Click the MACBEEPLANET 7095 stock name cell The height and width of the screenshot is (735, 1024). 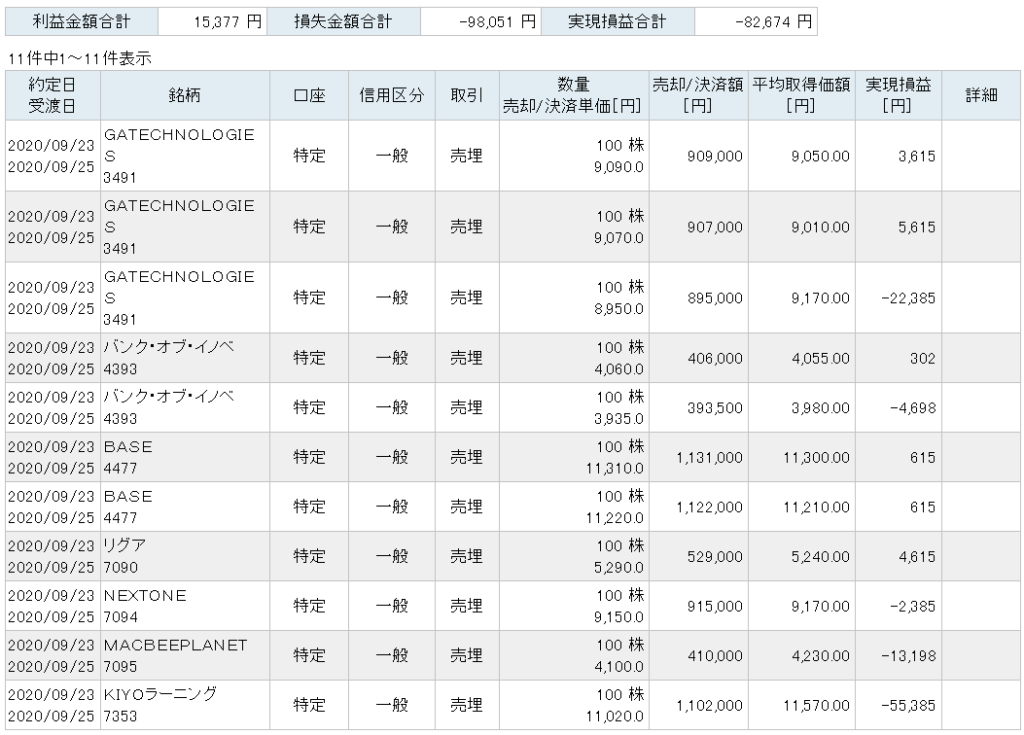[185, 656]
